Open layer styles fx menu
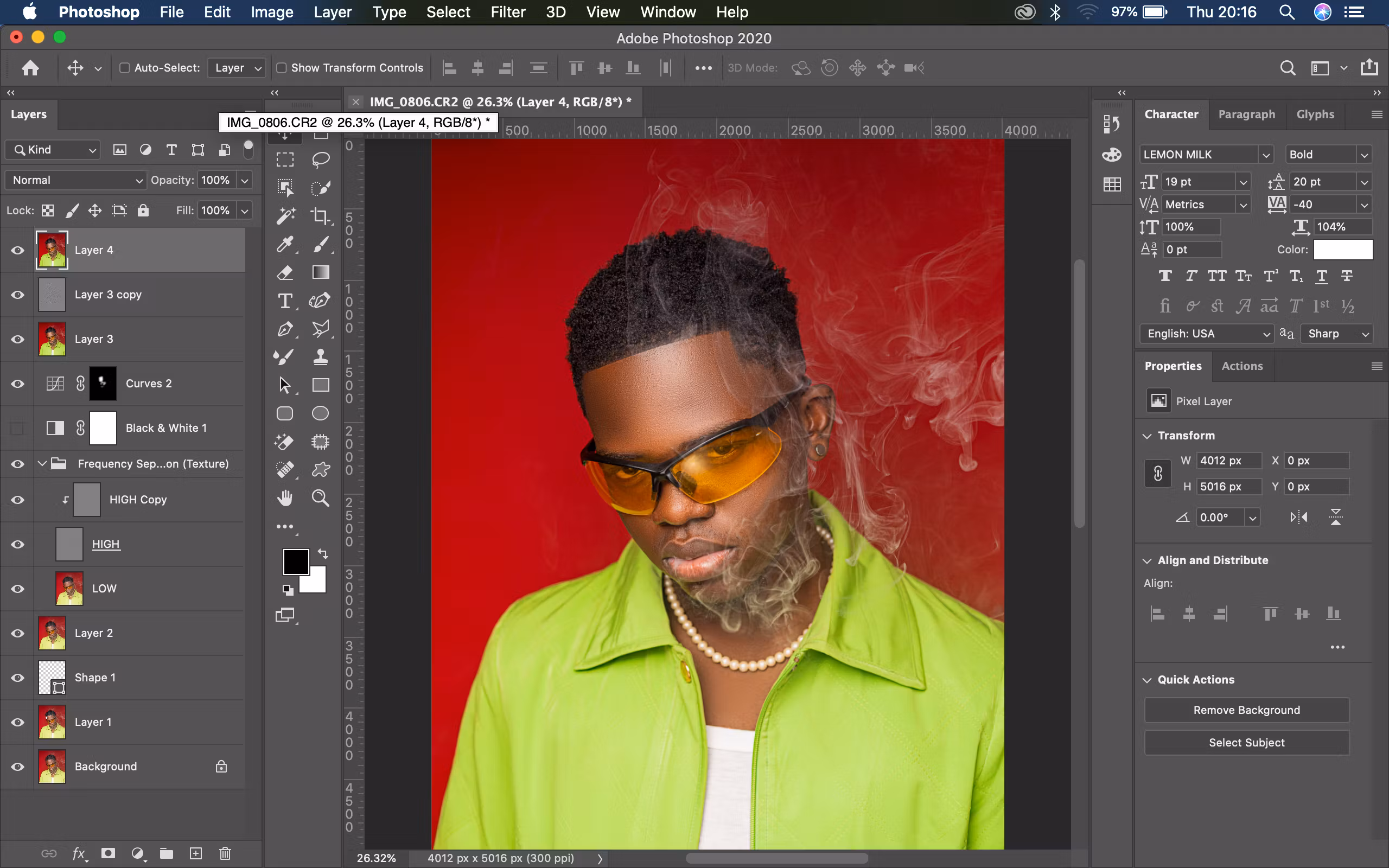 coord(79,854)
